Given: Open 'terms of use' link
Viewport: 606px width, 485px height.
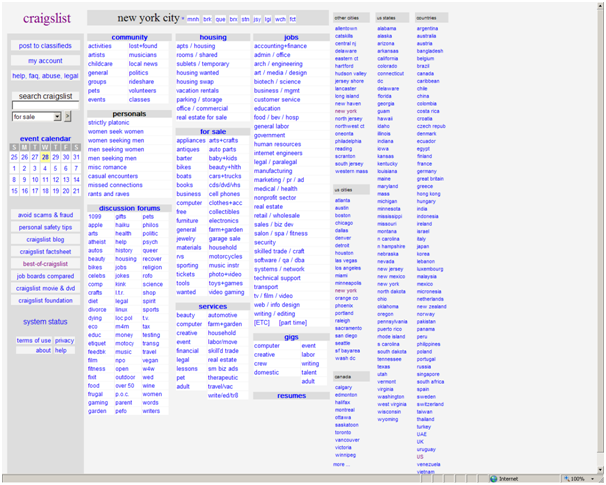Looking at the screenshot, I should [x=34, y=340].
